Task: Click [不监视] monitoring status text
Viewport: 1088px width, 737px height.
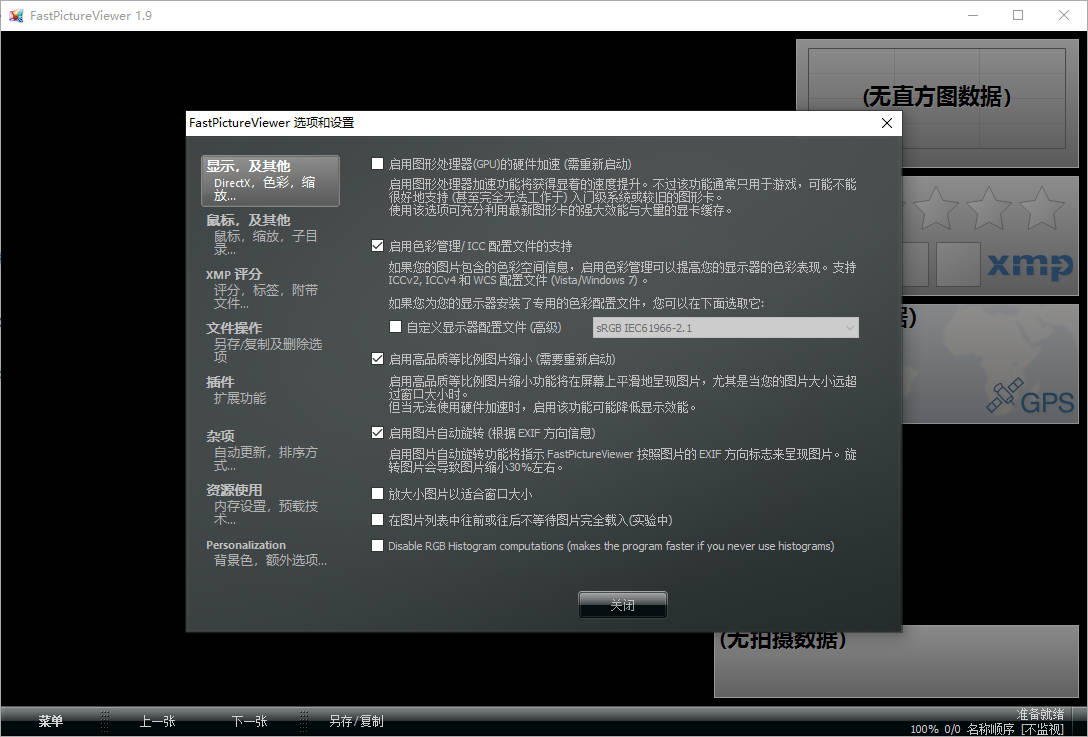Action: coord(1042,729)
